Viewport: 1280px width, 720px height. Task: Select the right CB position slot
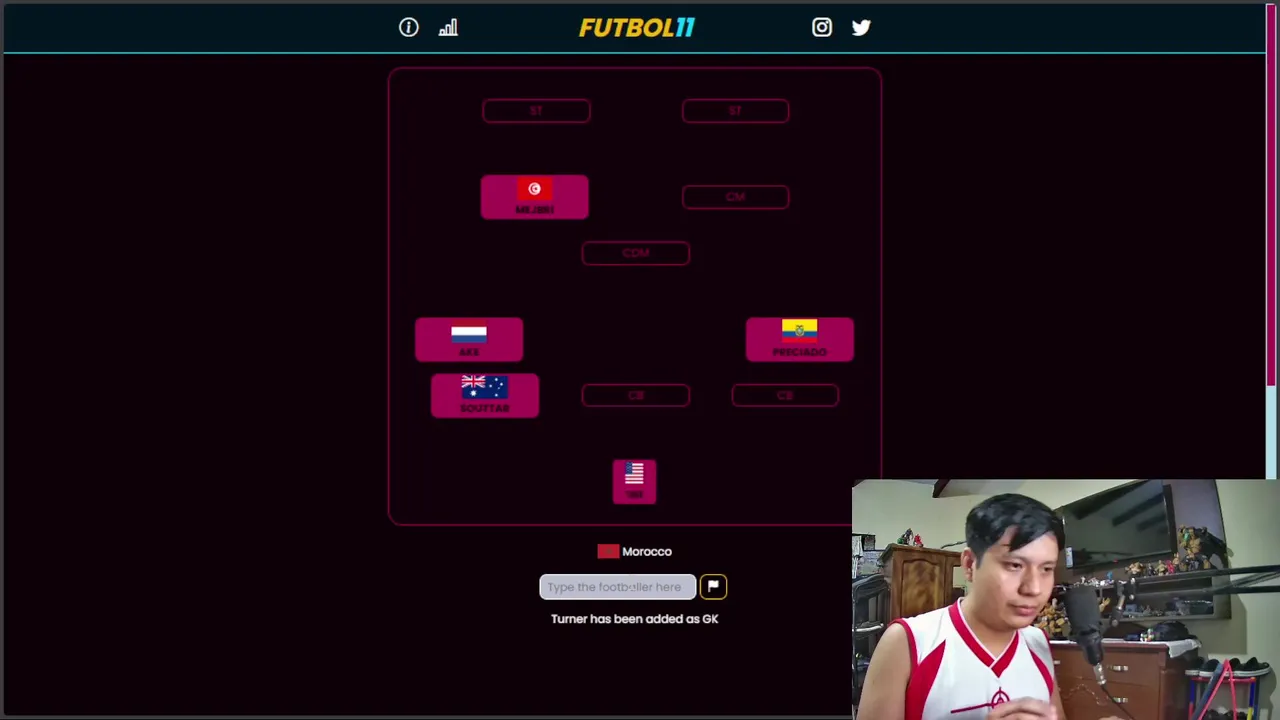pos(785,396)
